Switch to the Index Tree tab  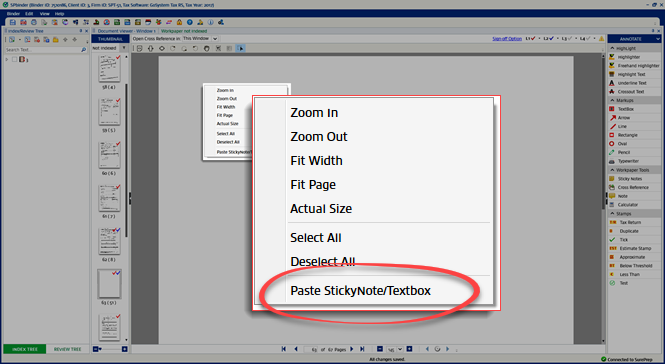[25, 349]
